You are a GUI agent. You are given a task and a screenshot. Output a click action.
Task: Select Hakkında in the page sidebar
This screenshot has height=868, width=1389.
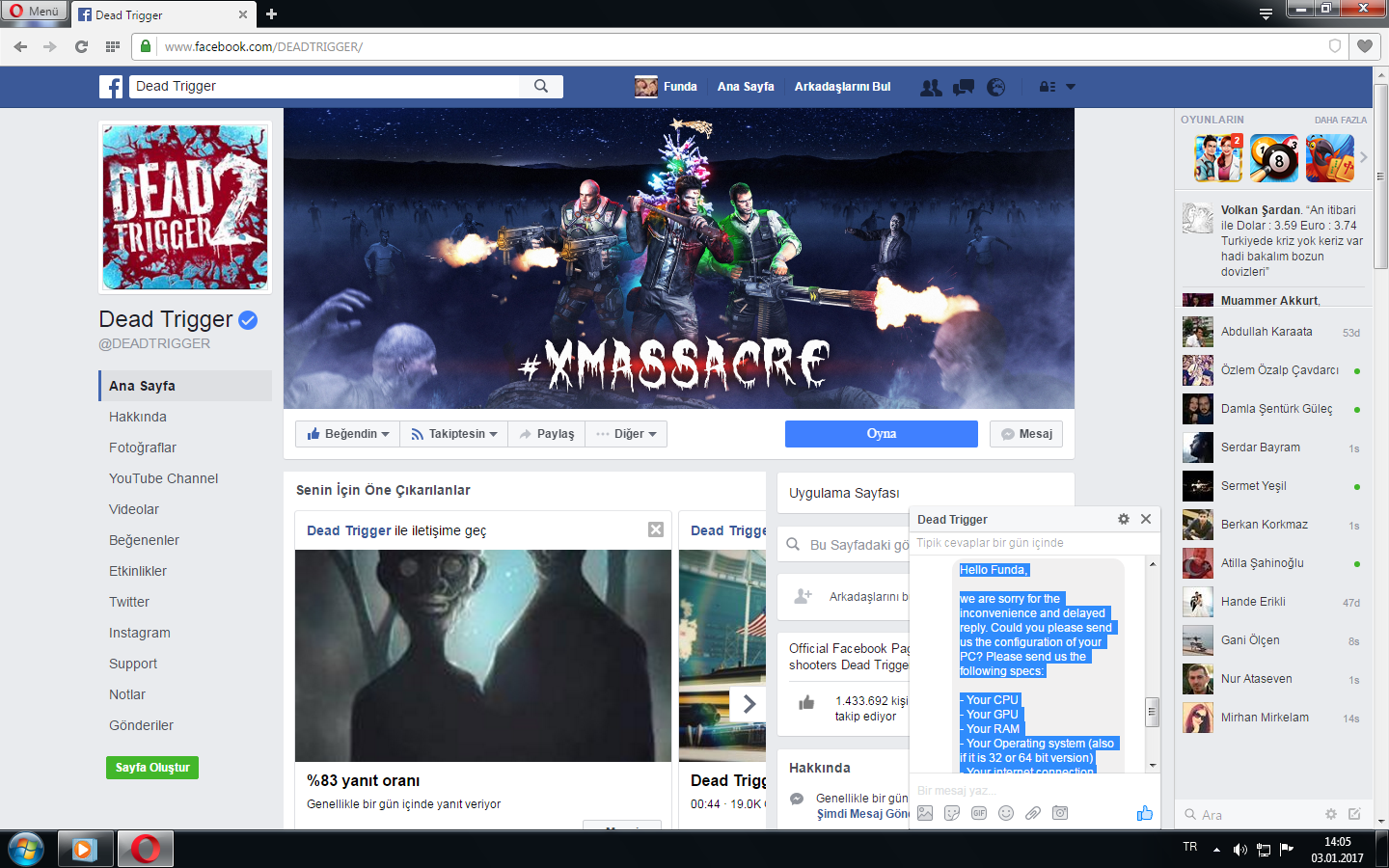138,417
